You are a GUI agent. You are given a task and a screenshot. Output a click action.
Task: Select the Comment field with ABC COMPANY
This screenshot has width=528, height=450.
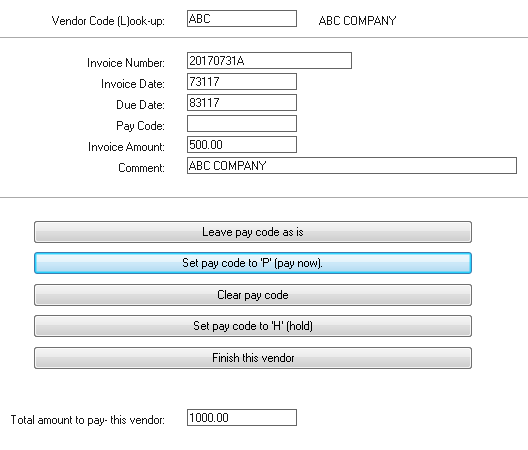click(352, 166)
